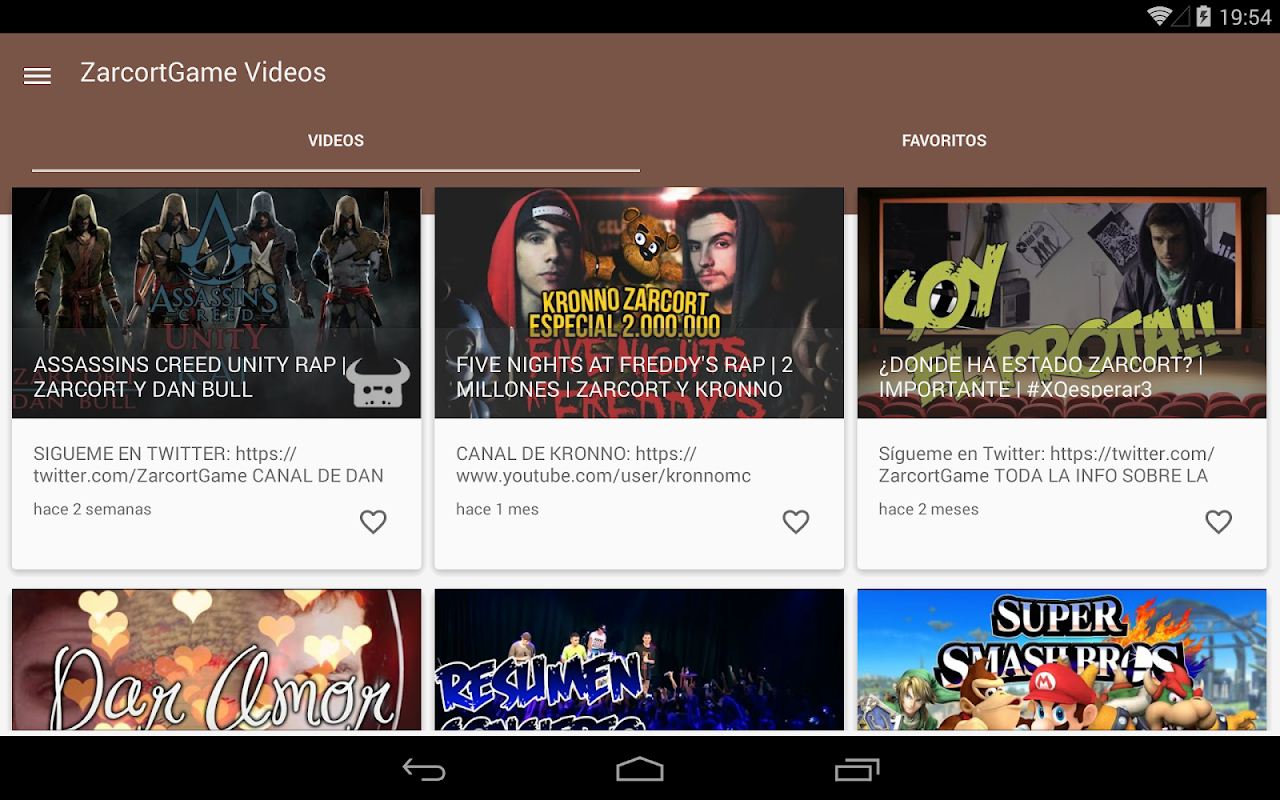Click the 'hace 2 semanas' timestamp
The height and width of the screenshot is (800, 1280).
[x=92, y=509]
